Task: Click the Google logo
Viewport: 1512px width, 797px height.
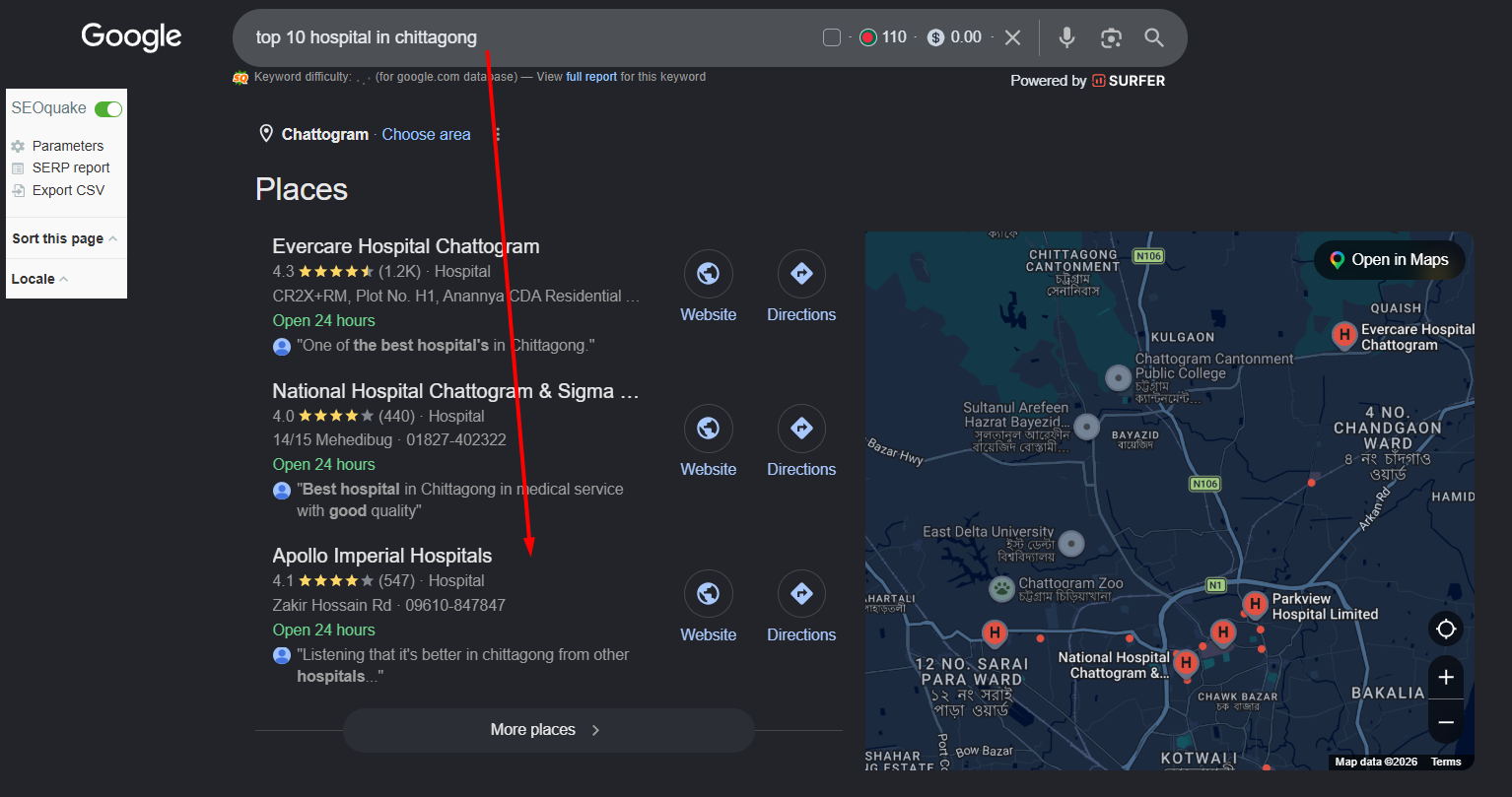Action: pyautogui.click(x=131, y=36)
